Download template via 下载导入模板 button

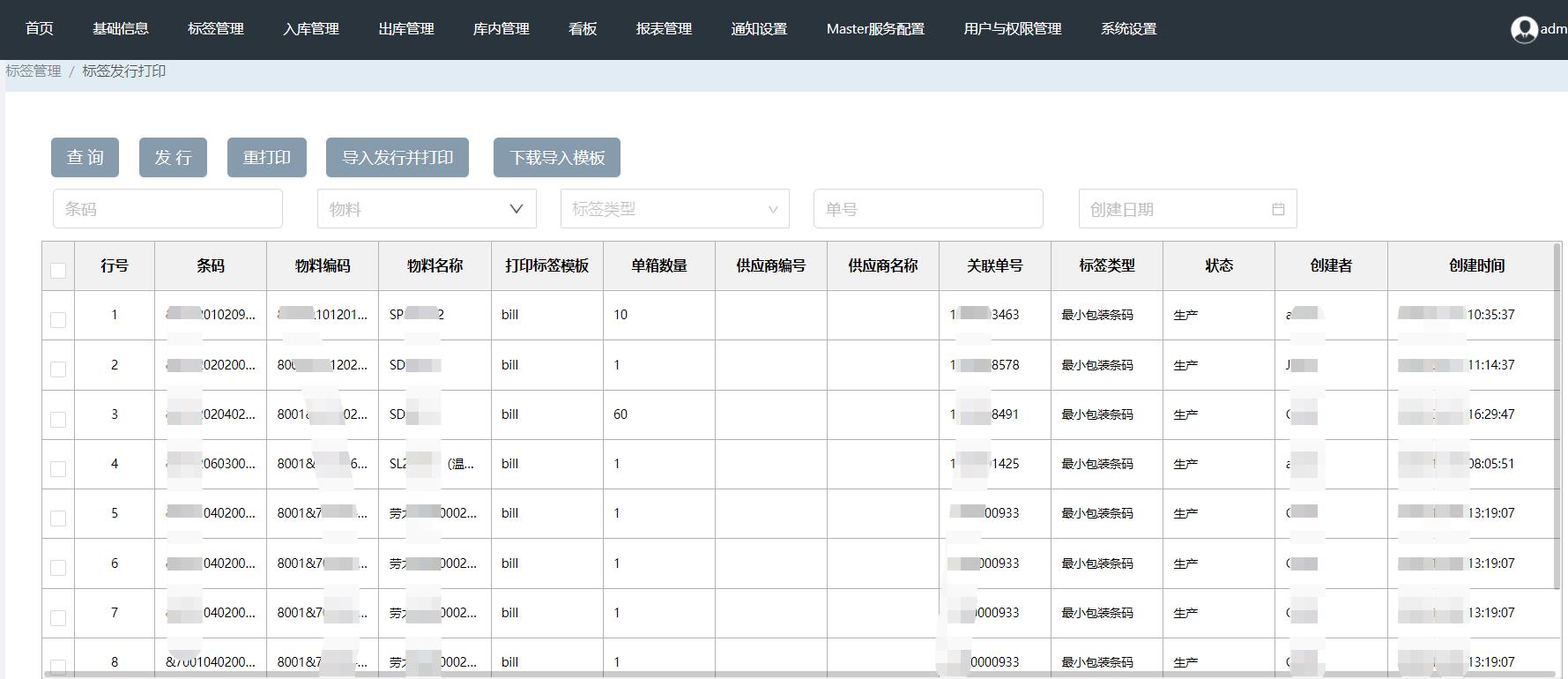point(557,158)
